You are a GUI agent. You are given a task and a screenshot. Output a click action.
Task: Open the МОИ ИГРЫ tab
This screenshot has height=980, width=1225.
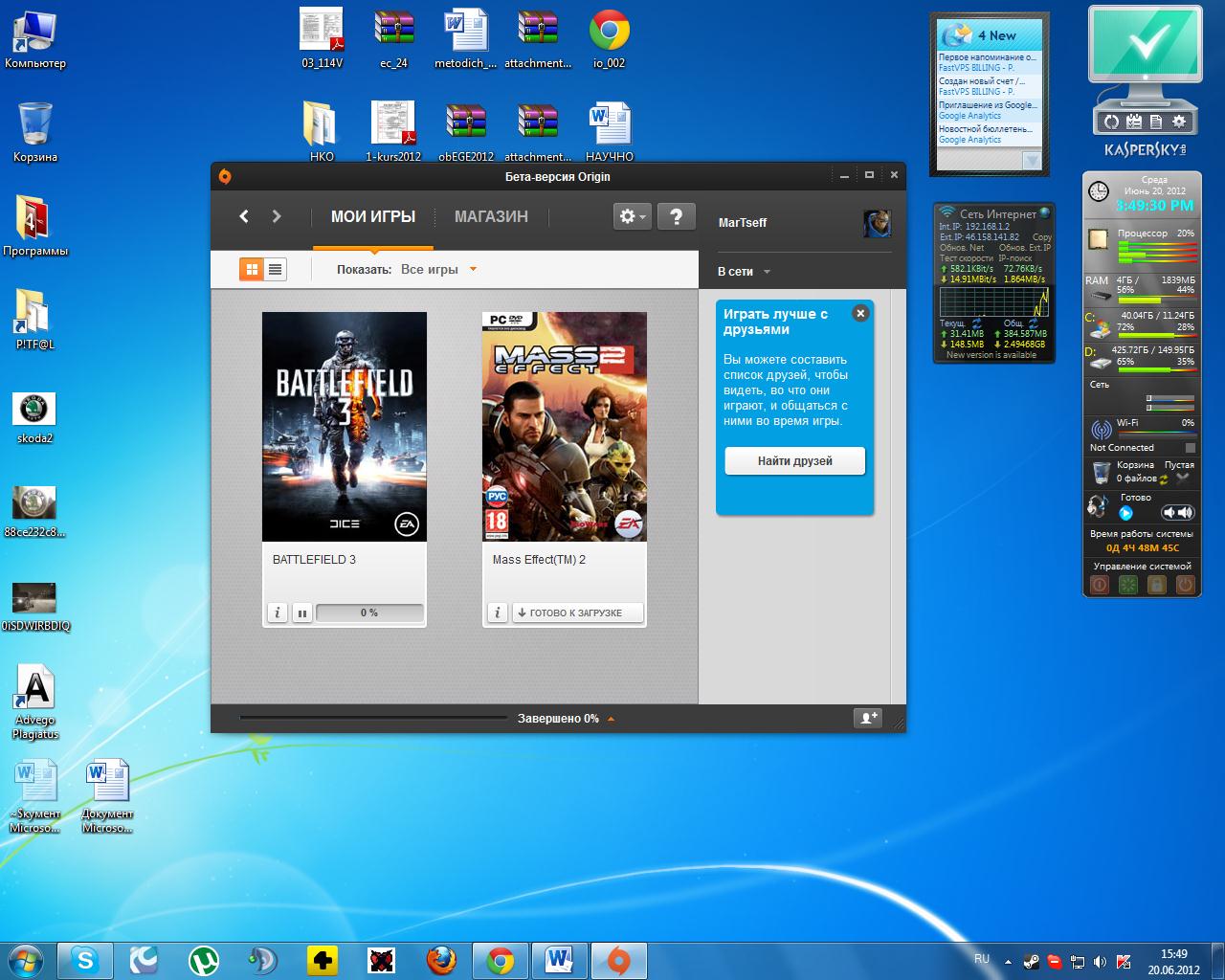pyautogui.click(x=372, y=216)
